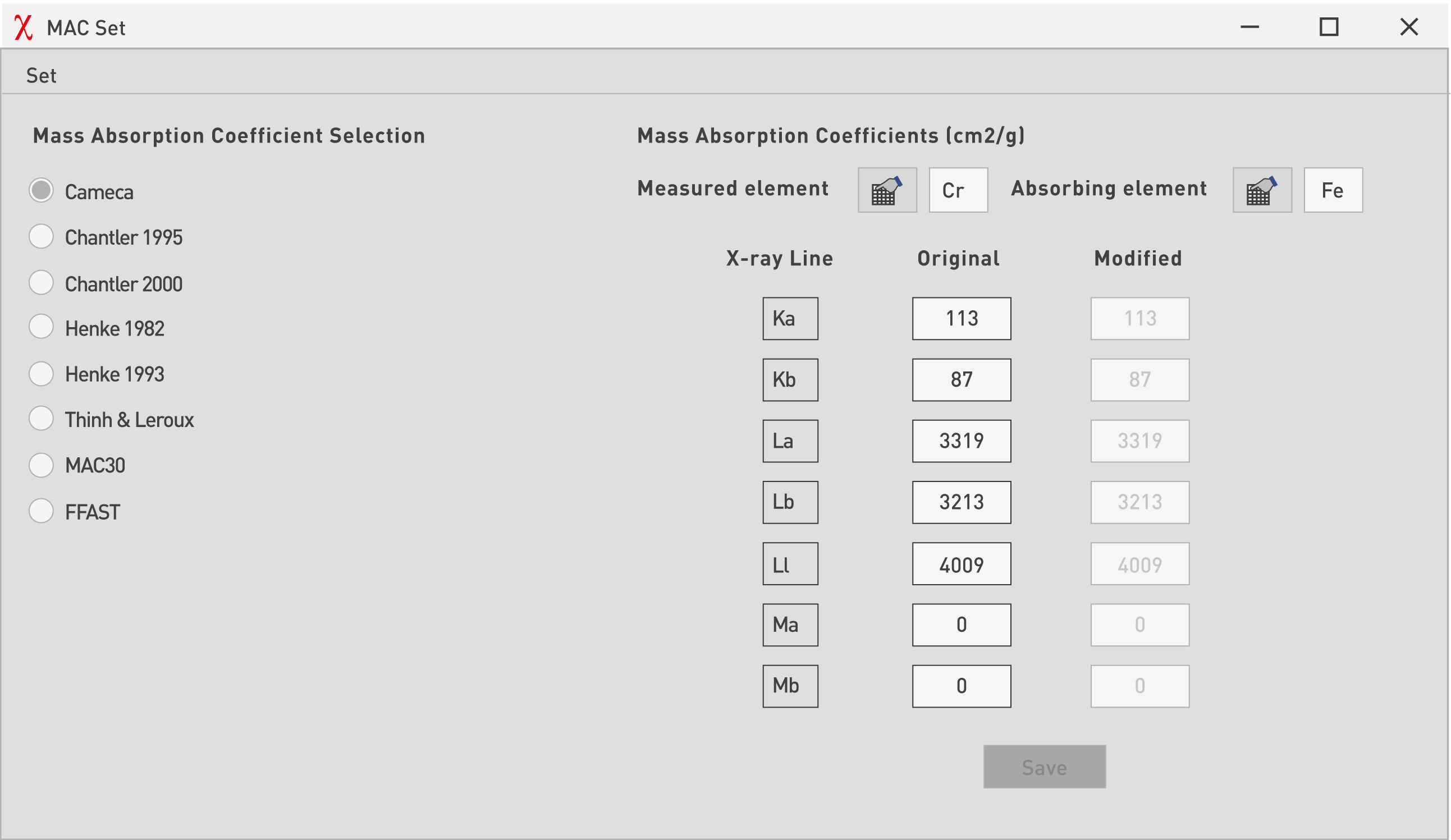The image size is (1451, 840).
Task: Select the FFAST radio button
Action: pos(42,511)
